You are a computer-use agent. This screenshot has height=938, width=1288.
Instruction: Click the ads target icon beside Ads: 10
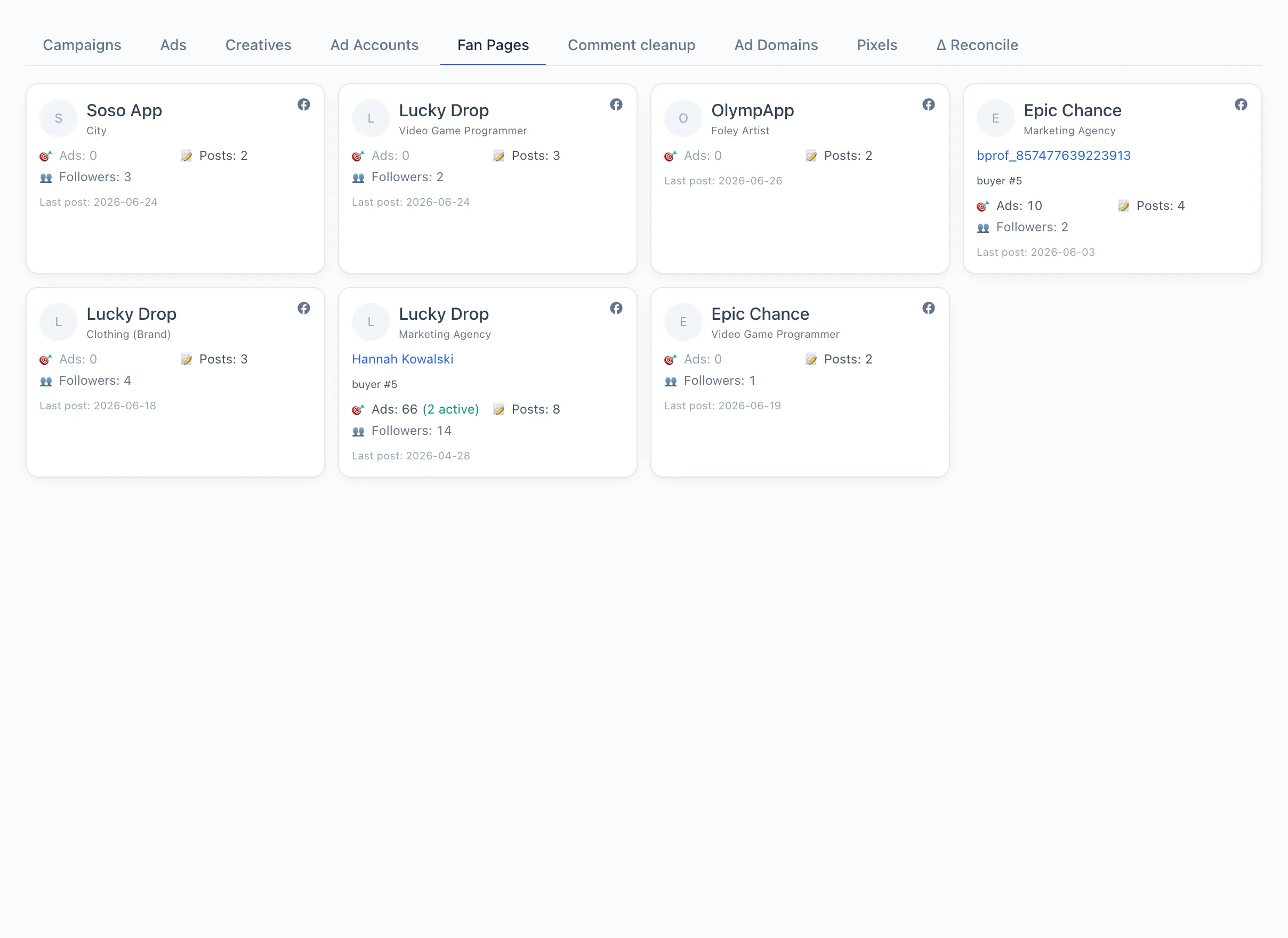click(x=983, y=206)
